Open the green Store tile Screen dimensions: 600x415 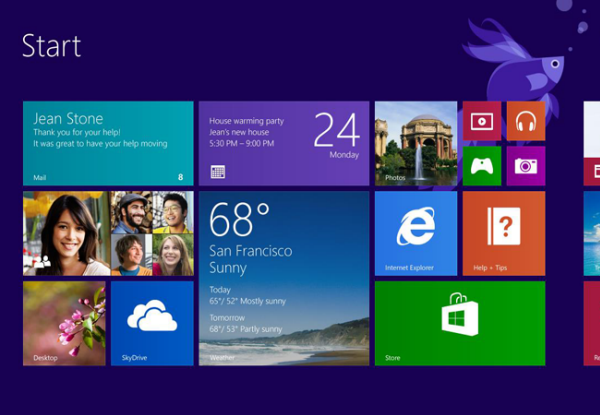click(459, 323)
